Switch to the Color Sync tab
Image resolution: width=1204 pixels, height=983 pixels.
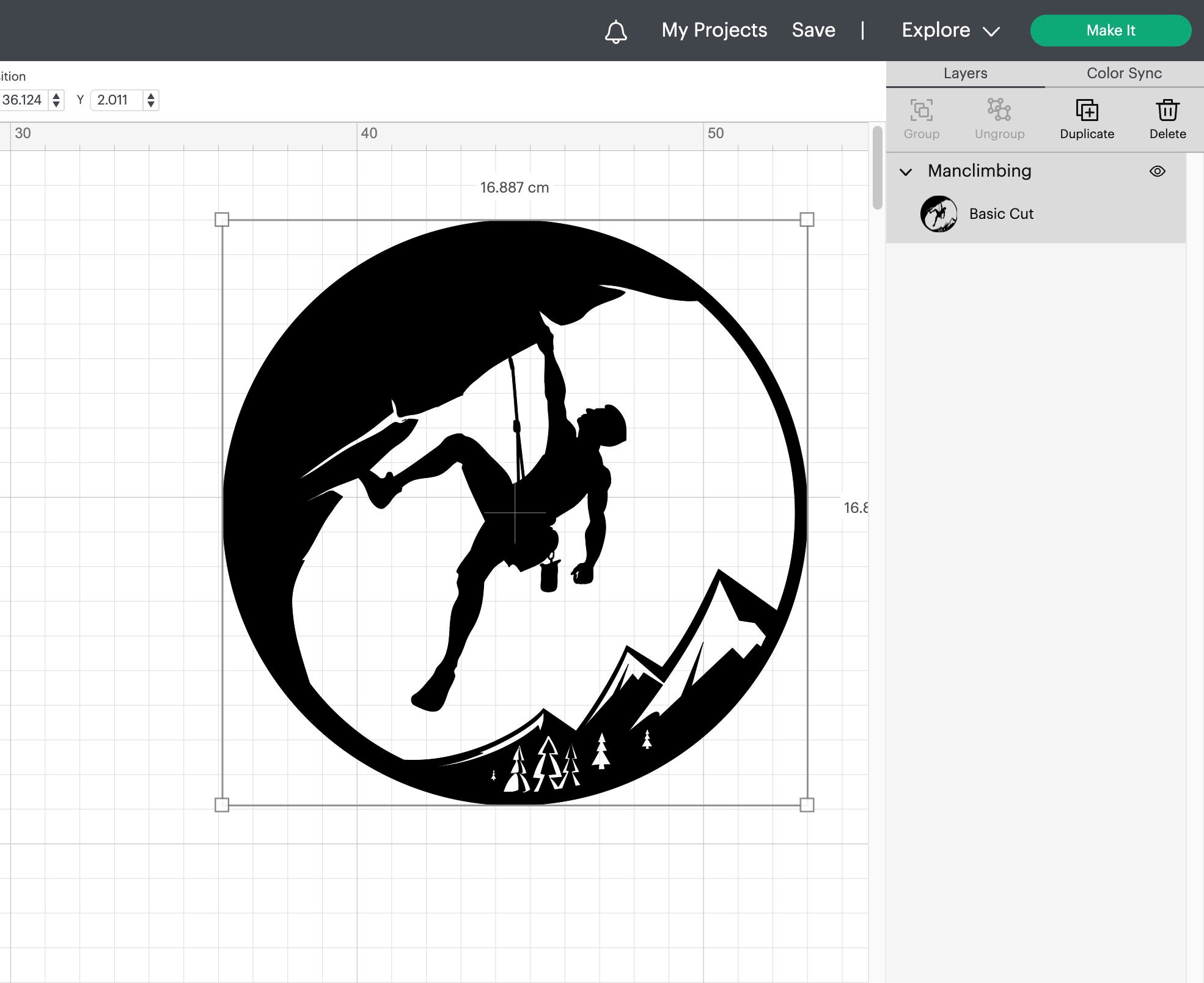[1123, 73]
